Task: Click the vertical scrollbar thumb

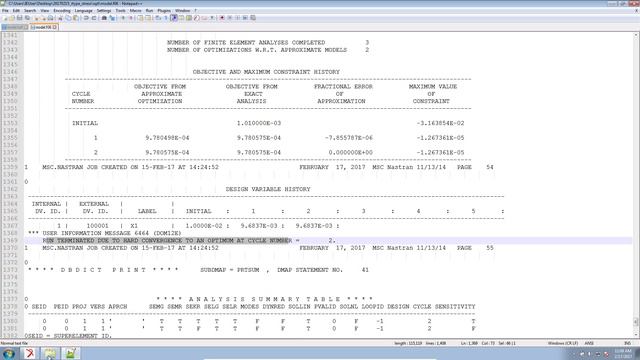Action: pos(636,322)
